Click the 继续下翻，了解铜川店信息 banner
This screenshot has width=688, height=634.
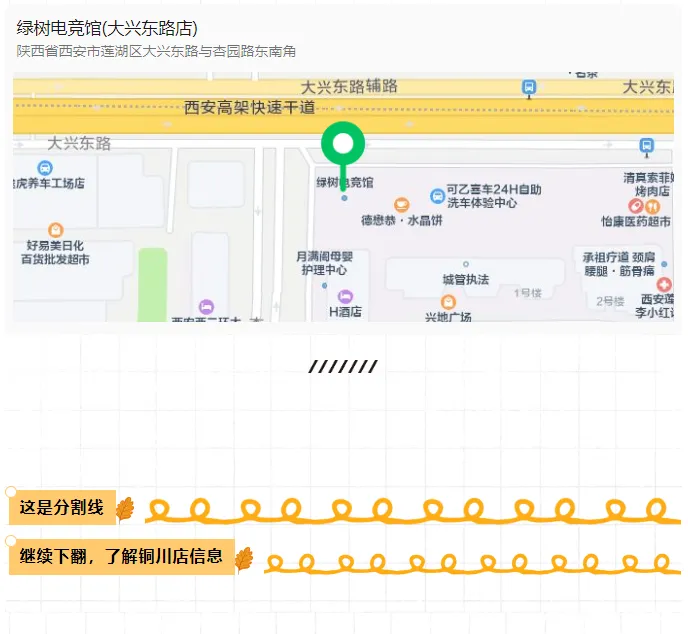121,557
